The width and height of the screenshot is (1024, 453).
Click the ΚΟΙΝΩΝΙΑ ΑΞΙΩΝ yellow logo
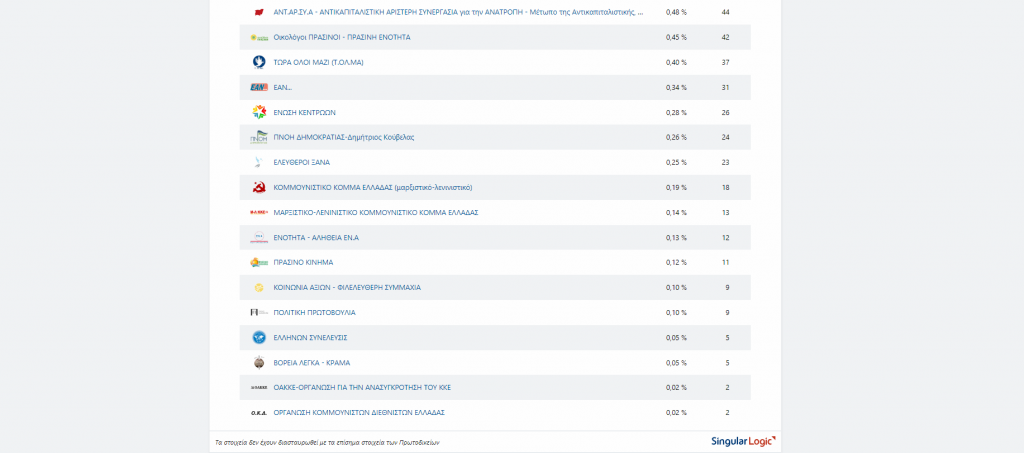259,288
